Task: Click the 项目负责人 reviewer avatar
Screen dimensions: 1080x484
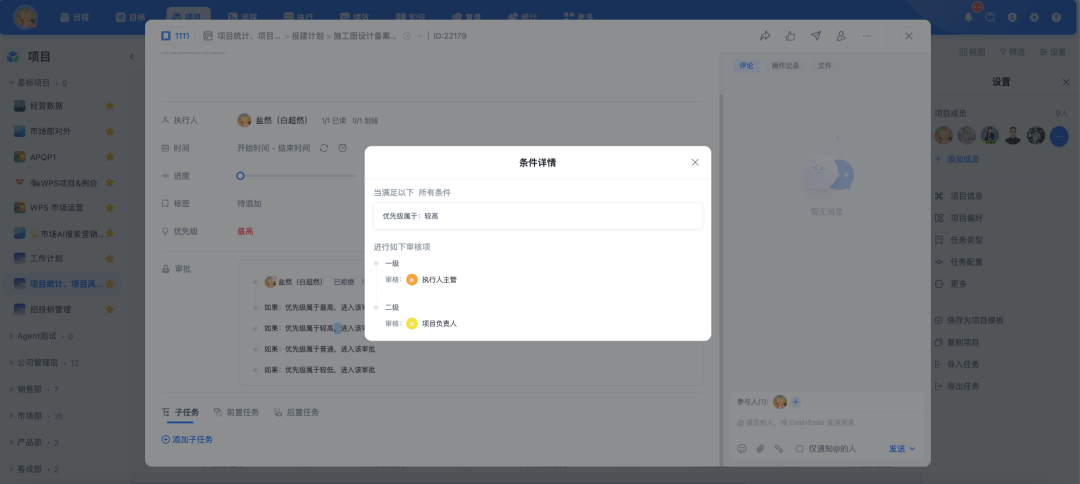Action: pyautogui.click(x=412, y=323)
